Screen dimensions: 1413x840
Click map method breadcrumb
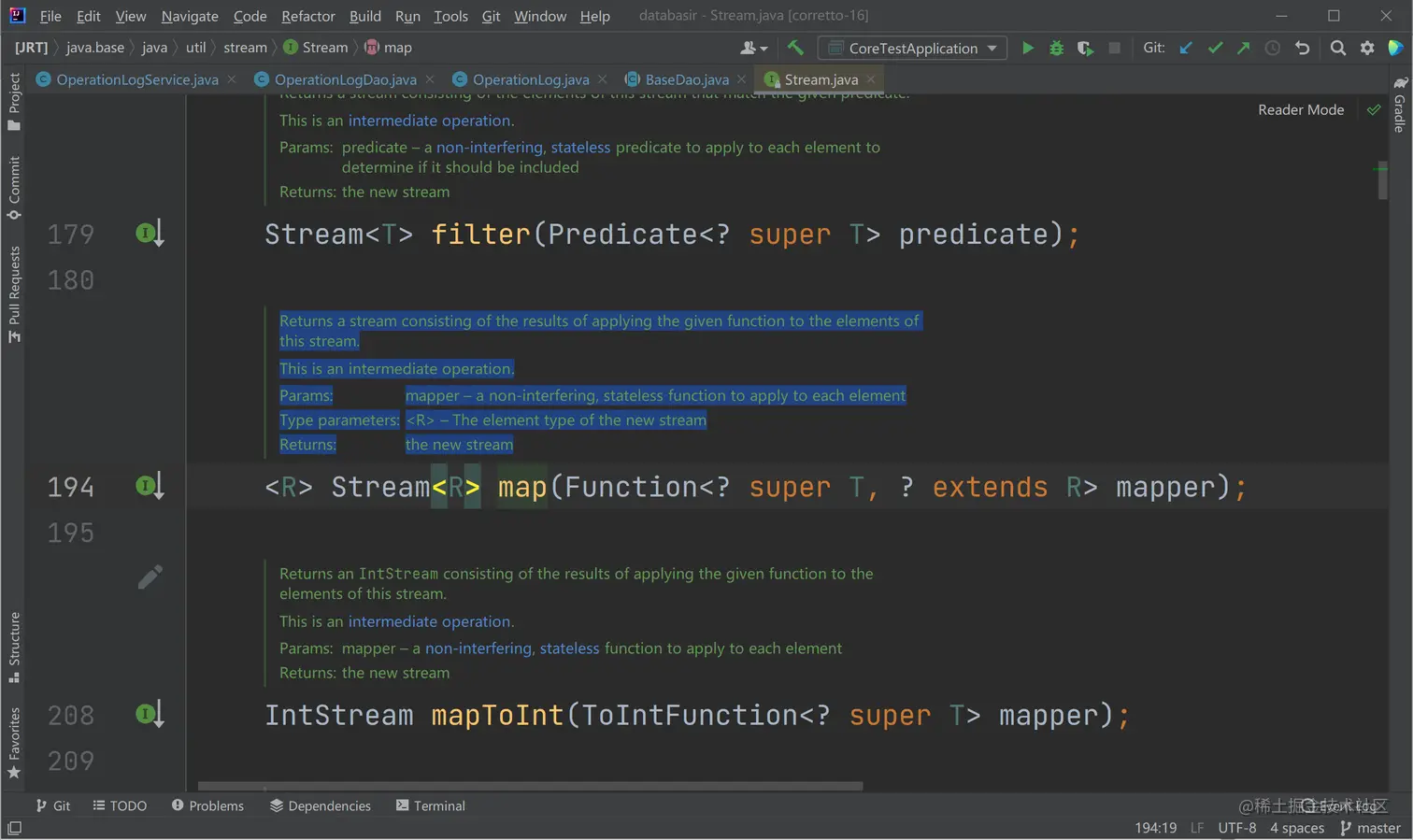388,48
